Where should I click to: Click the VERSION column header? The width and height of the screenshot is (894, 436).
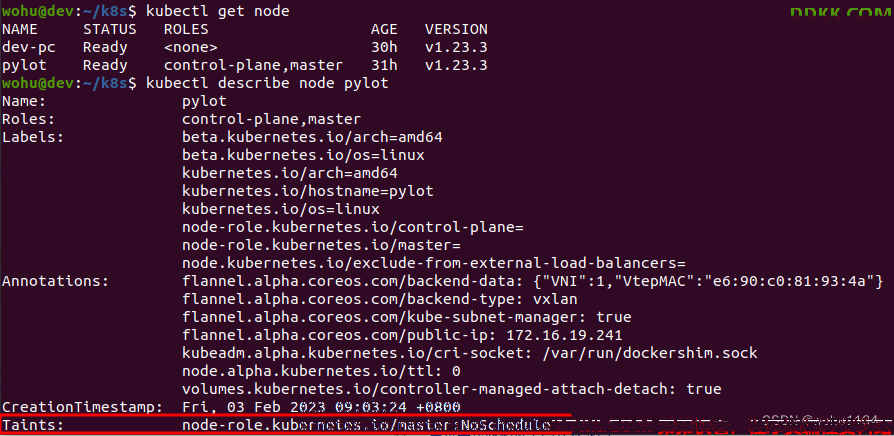pyautogui.click(x=456, y=29)
